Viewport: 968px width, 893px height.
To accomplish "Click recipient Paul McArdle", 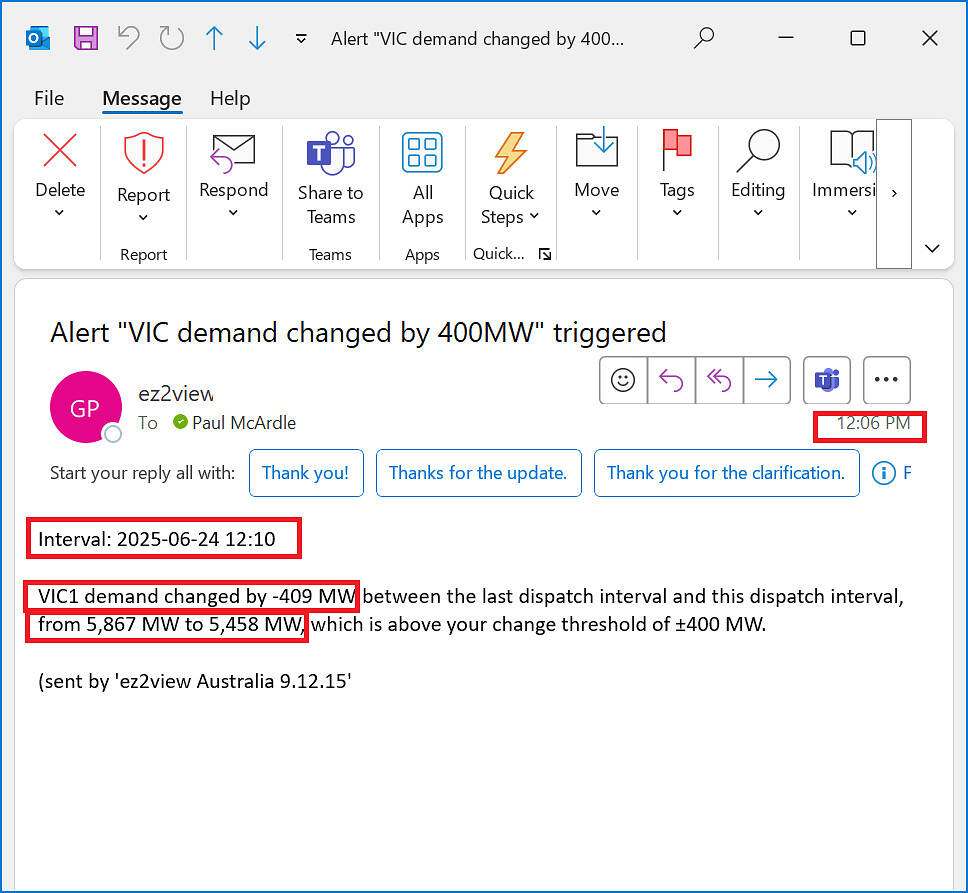I will coord(244,423).
